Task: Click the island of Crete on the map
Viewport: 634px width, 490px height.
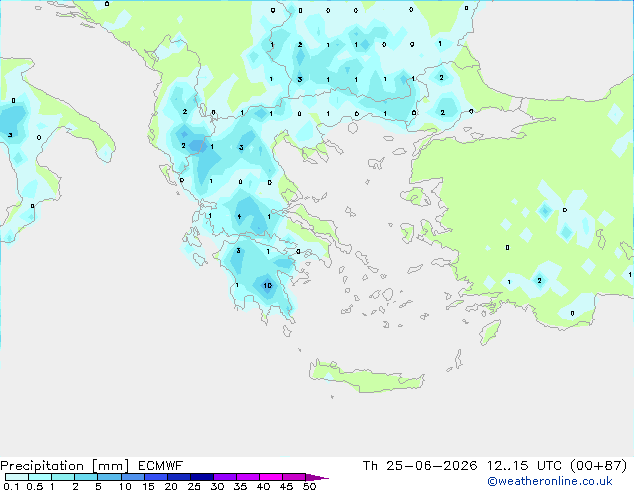Action: [x=366, y=377]
